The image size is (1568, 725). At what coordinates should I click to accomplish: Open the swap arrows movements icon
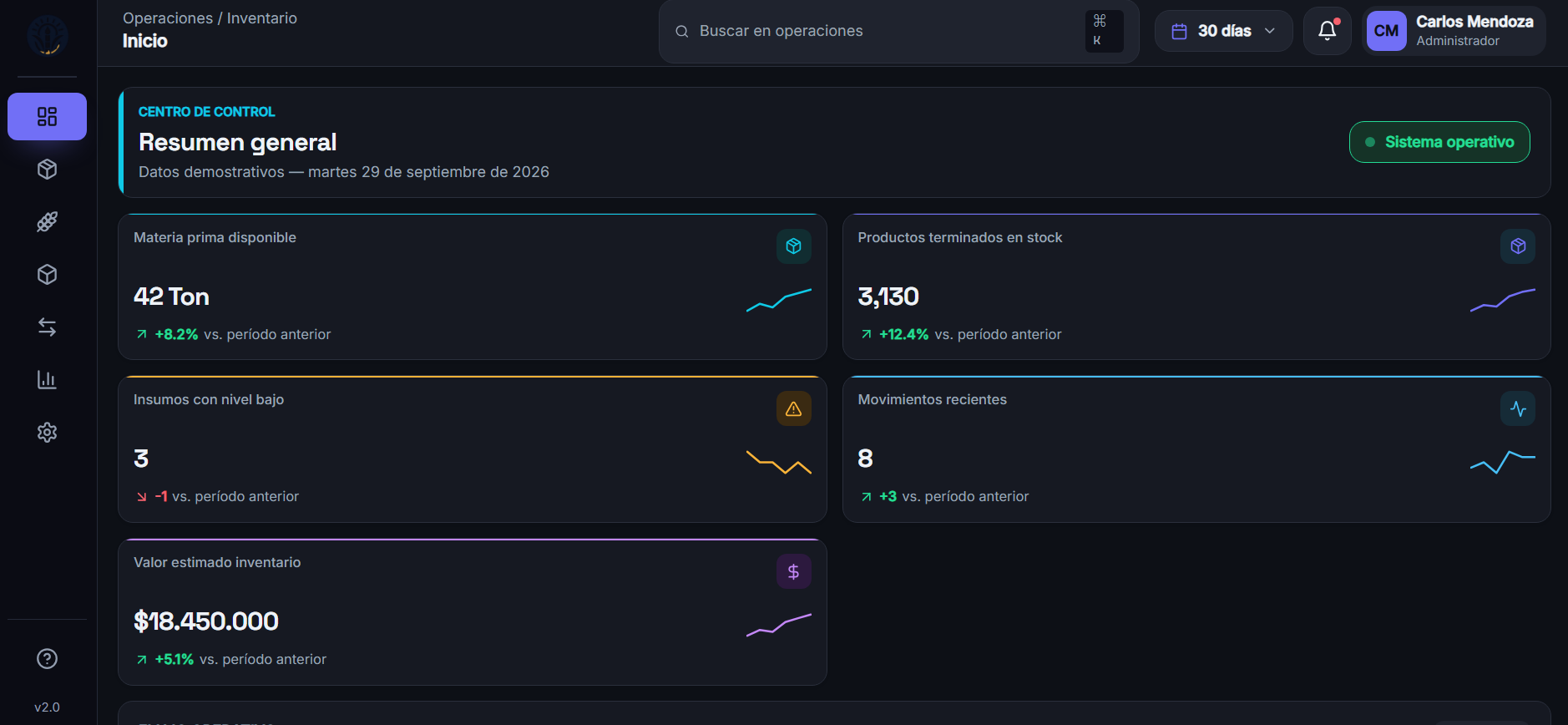click(47, 327)
